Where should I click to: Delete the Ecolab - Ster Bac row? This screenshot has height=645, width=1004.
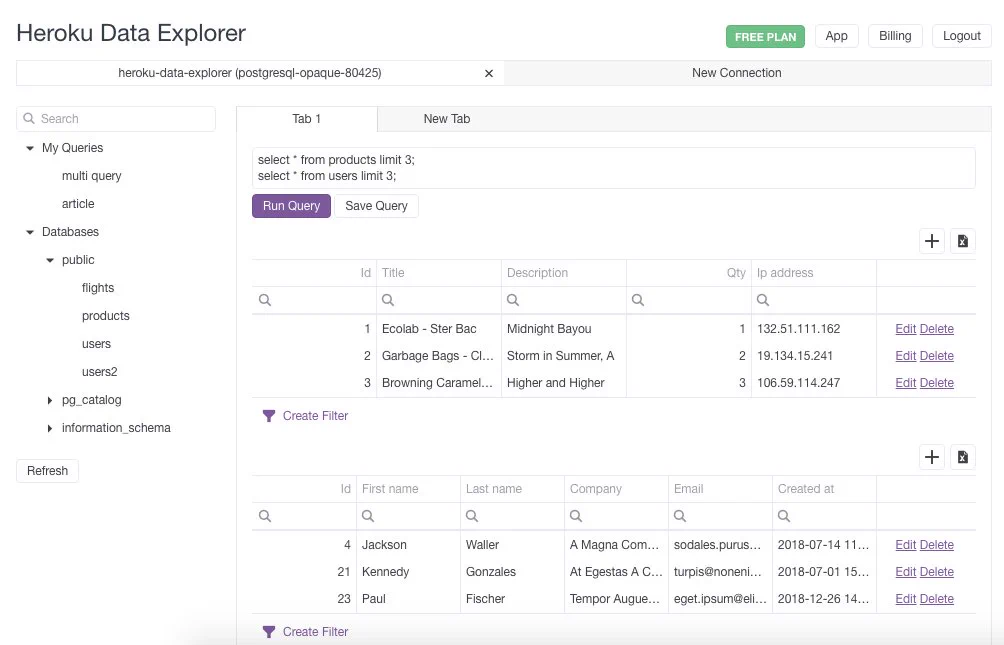(937, 329)
